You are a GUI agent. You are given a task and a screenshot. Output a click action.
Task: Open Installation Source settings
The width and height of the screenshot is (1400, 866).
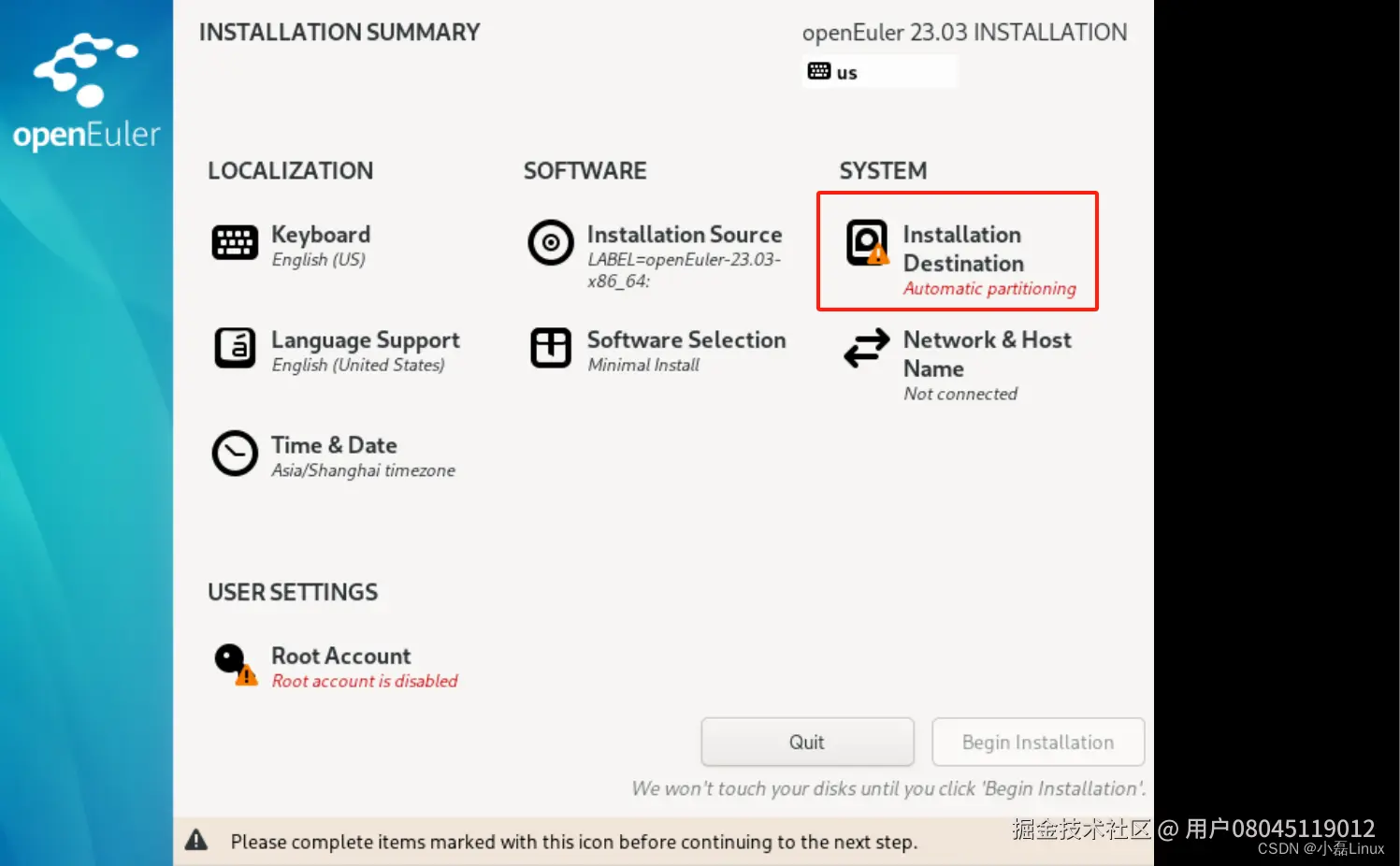[685, 234]
